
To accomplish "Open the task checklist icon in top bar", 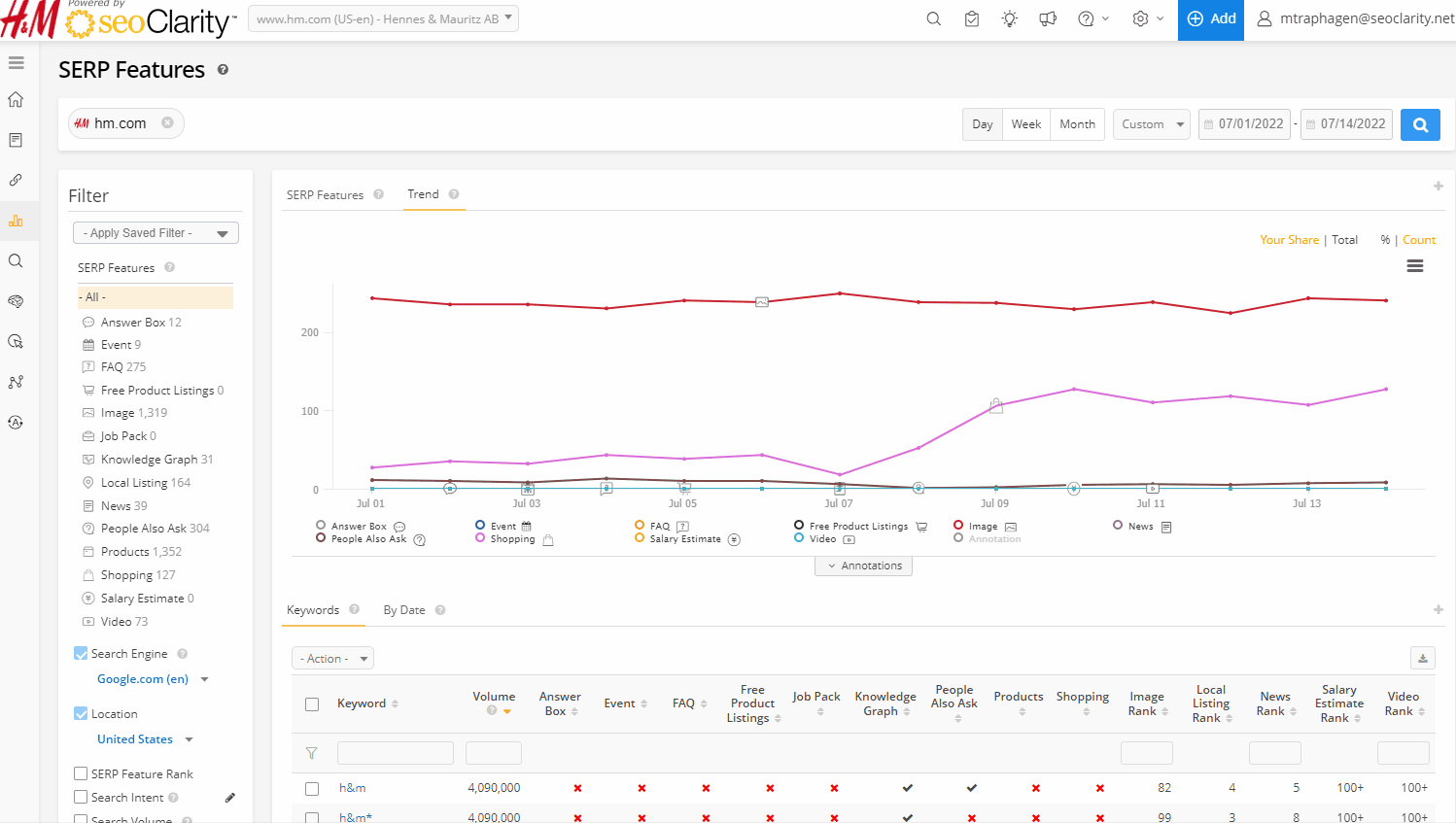I will 972,18.
